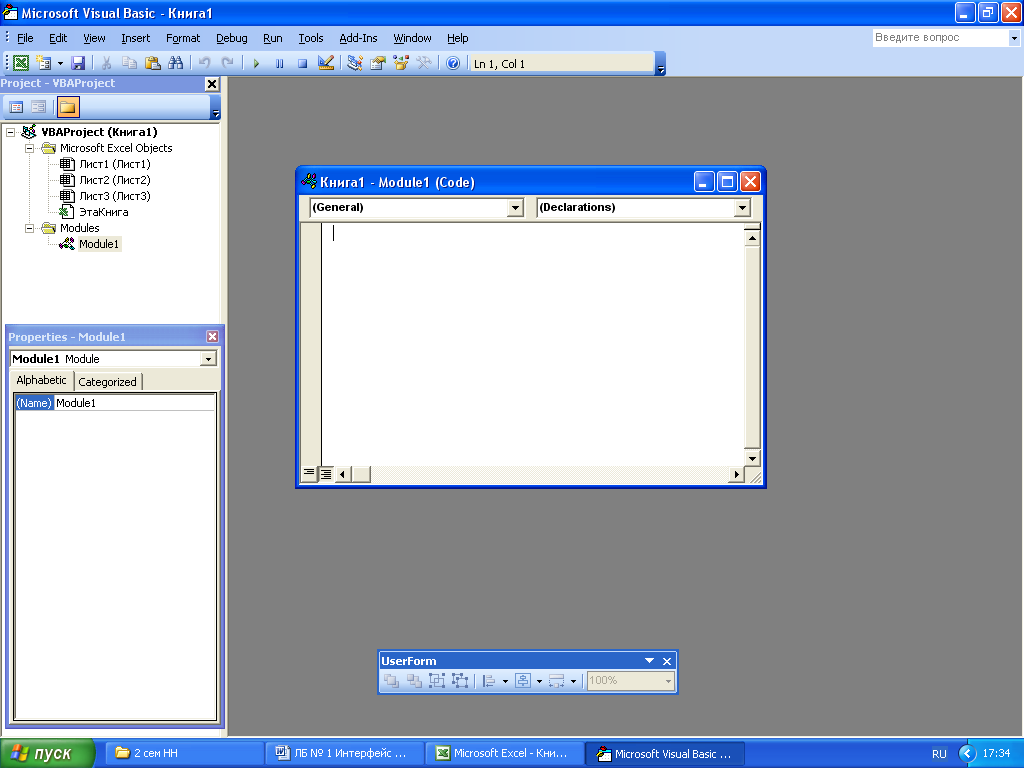
Task: Select Module1 in the project tree
Action: [99, 244]
